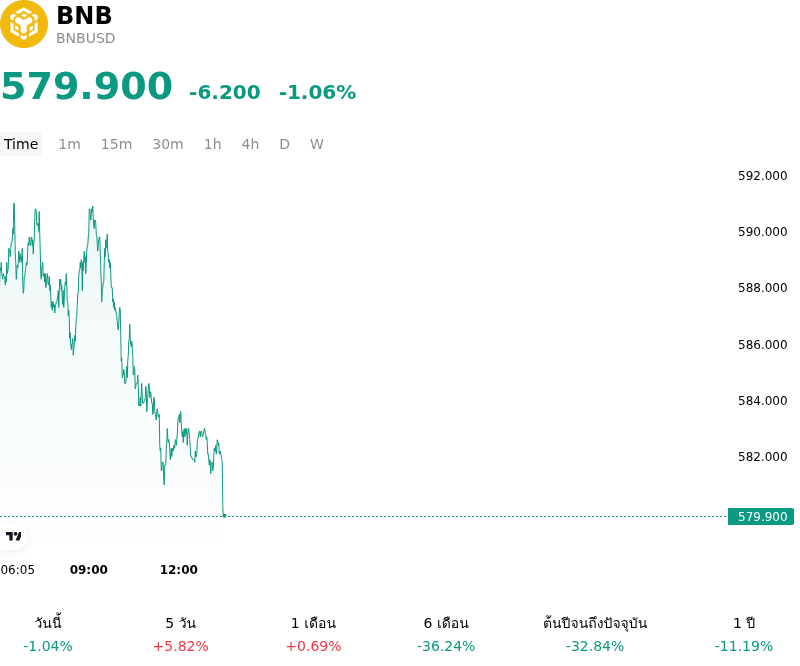Switch to the 15m interval

[116, 144]
